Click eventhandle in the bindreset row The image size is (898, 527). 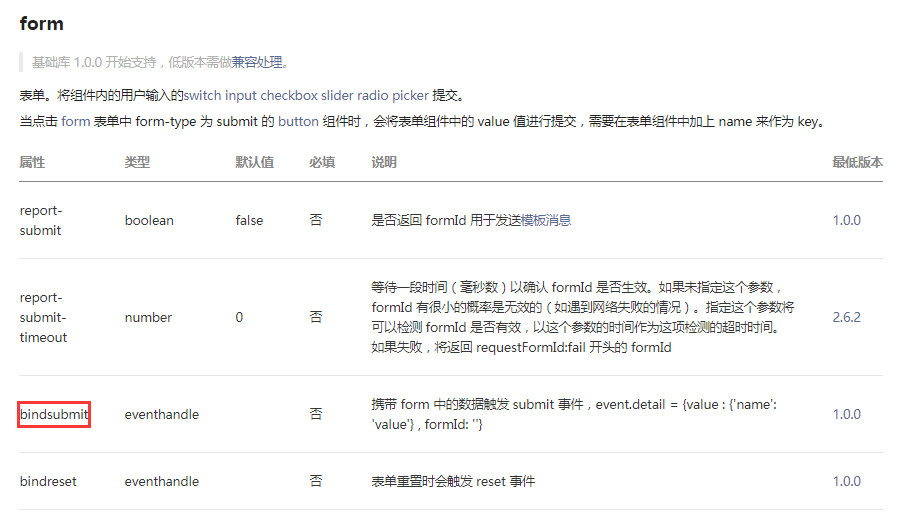click(162, 481)
